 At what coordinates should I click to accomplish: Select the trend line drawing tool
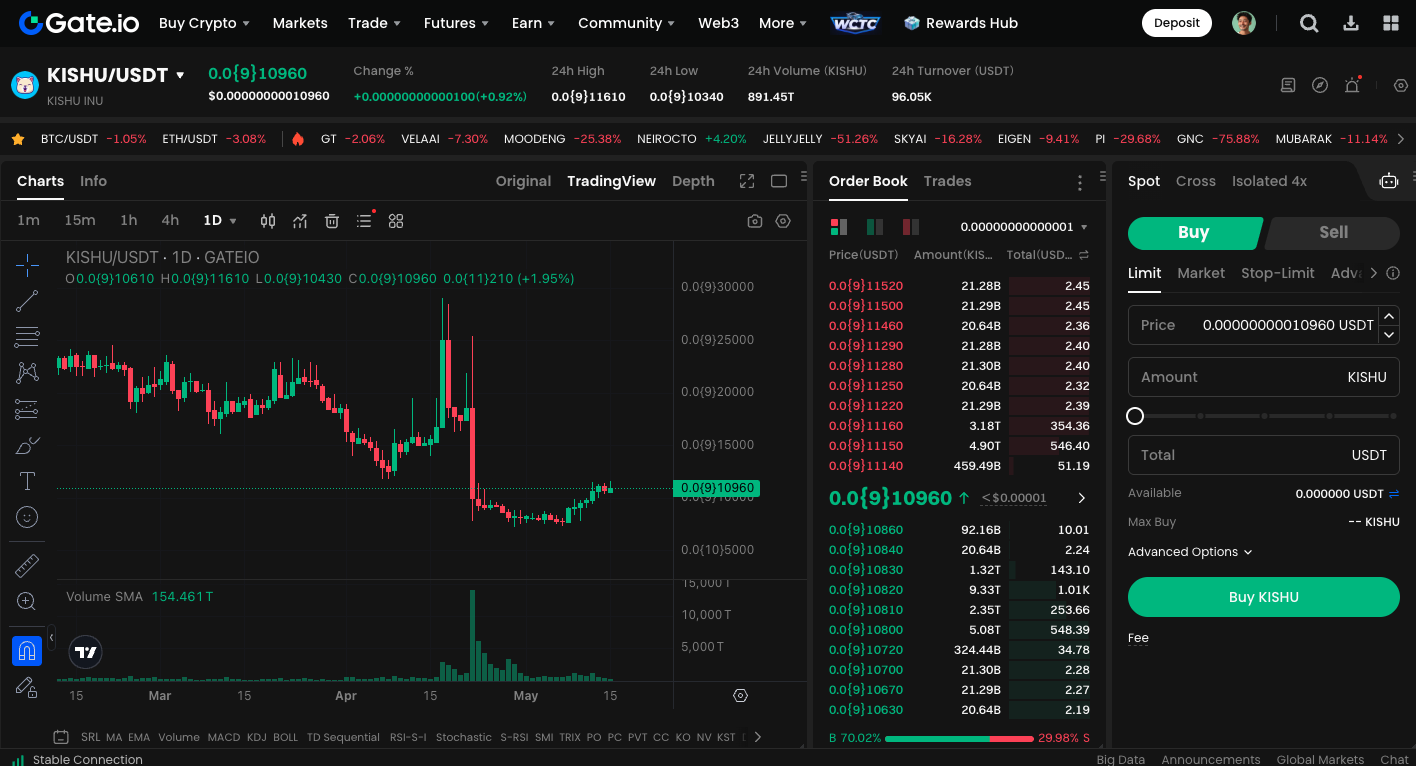coord(27,300)
